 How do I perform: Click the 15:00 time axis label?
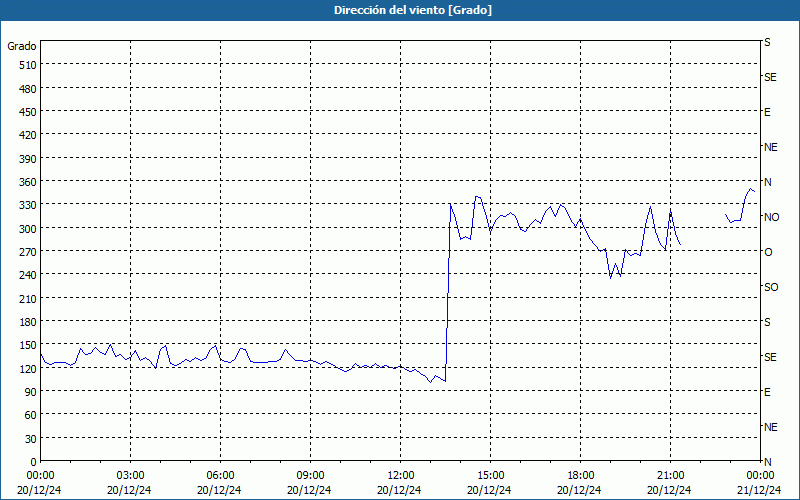pyautogui.click(x=490, y=476)
